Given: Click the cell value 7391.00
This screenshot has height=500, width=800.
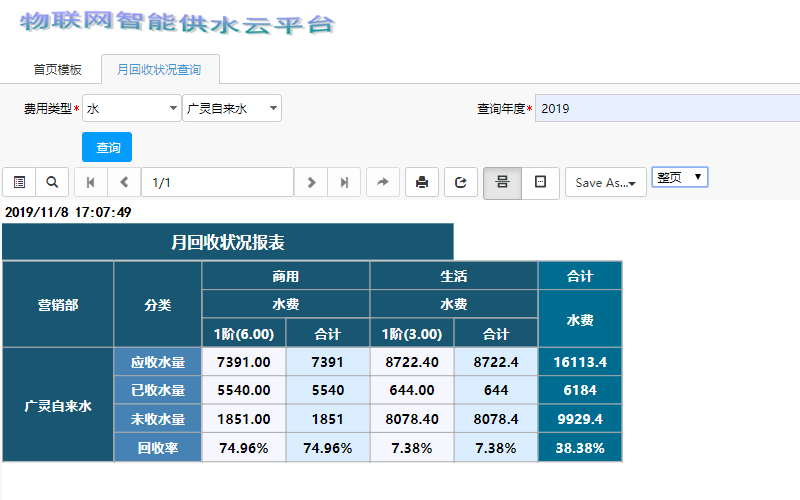Looking at the screenshot, I should [244, 362].
